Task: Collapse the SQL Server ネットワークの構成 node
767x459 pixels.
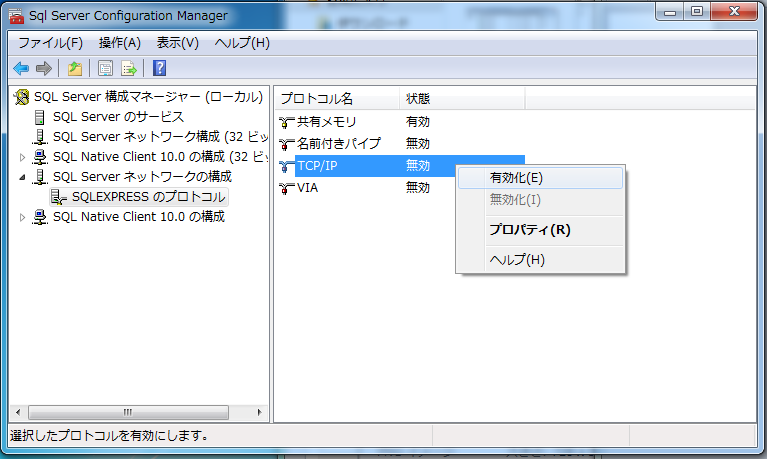Action: pyautogui.click(x=22, y=177)
